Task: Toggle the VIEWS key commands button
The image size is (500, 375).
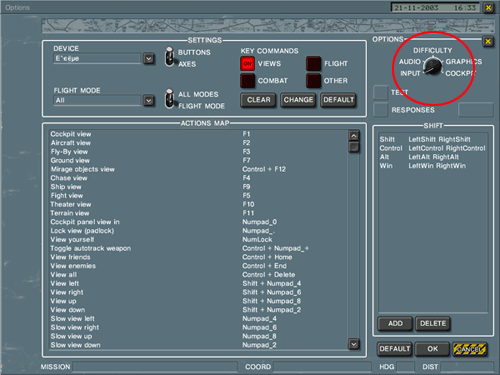Action: (247, 63)
